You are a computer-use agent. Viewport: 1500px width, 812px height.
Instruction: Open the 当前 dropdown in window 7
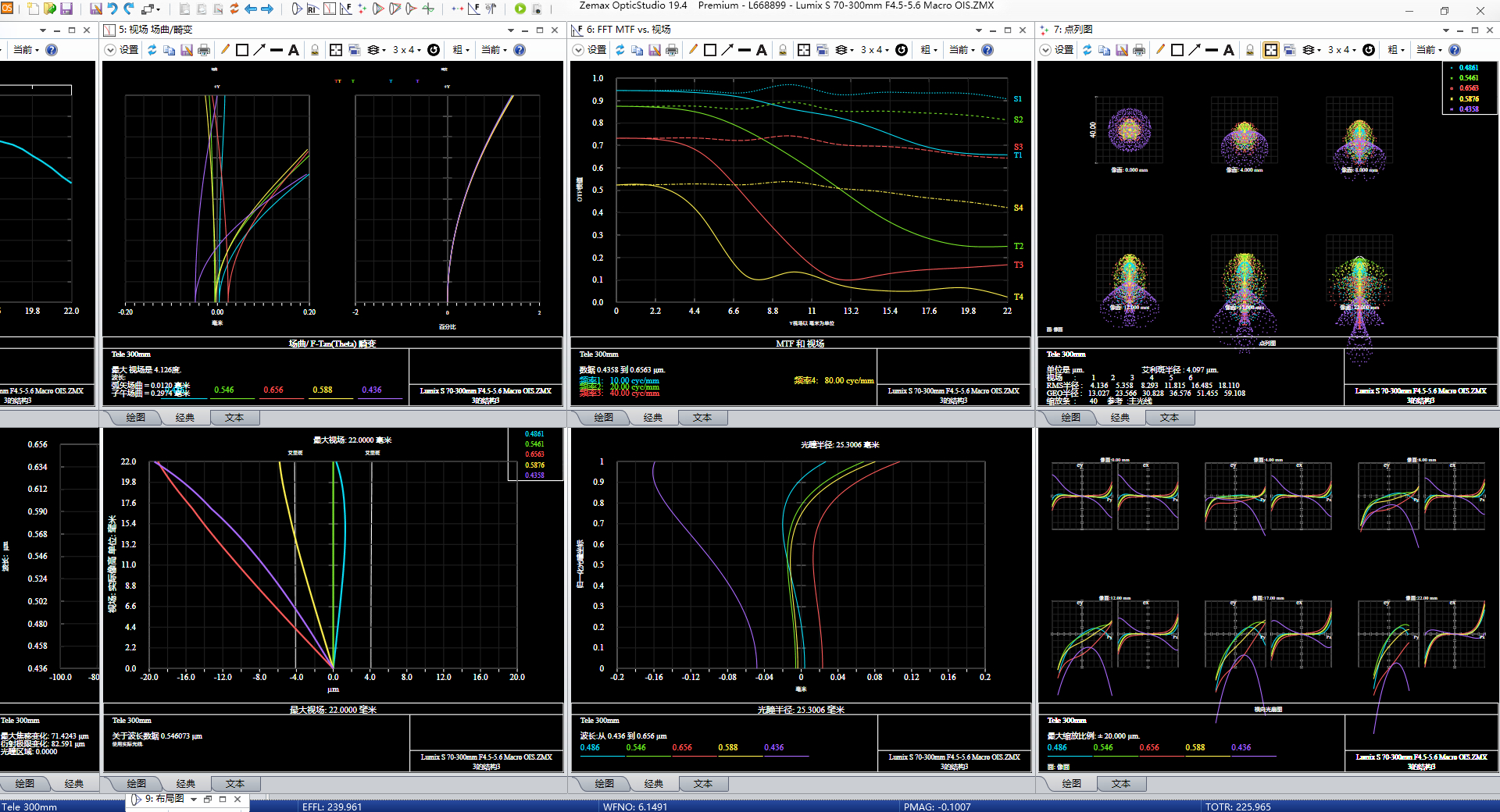1429,50
